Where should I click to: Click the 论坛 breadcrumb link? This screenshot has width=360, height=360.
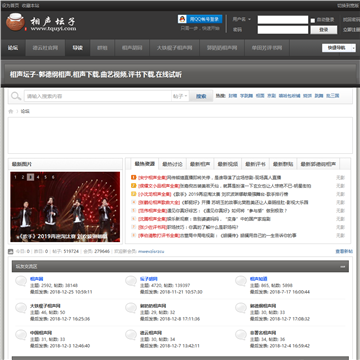coord(25,111)
